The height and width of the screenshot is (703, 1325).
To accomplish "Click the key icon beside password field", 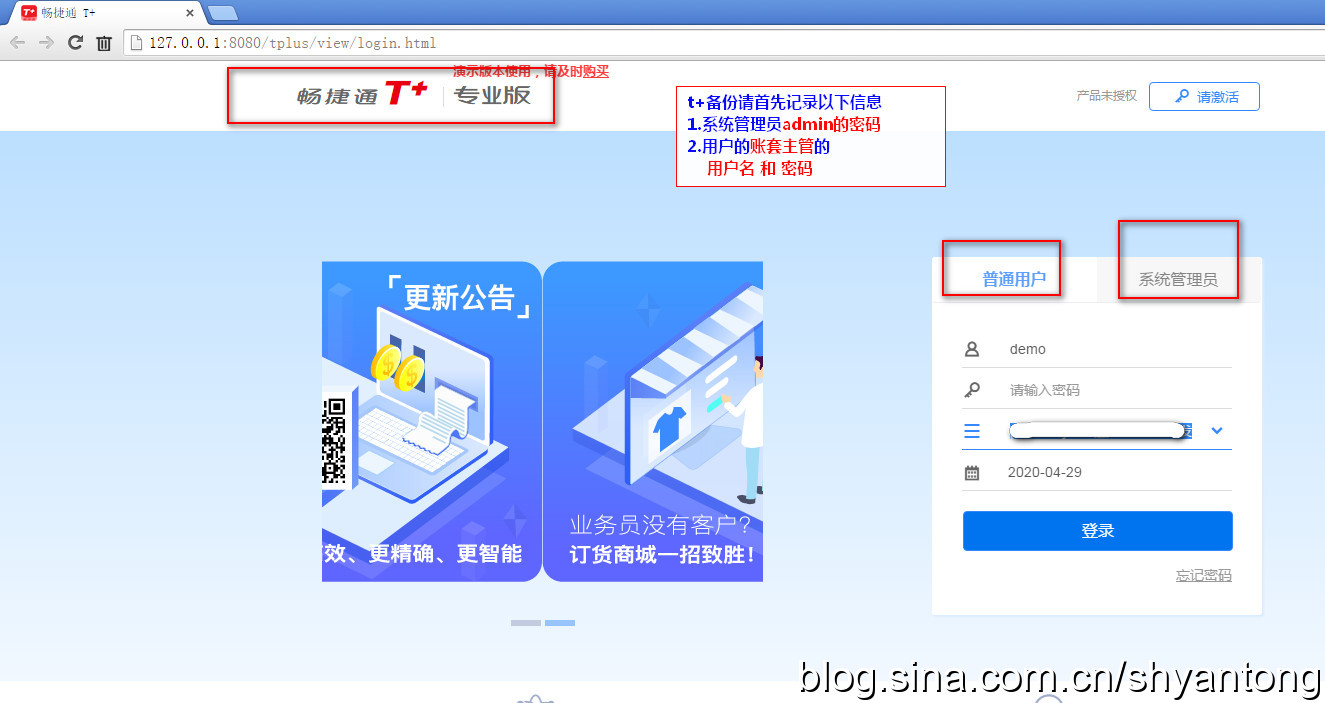I will [x=972, y=390].
